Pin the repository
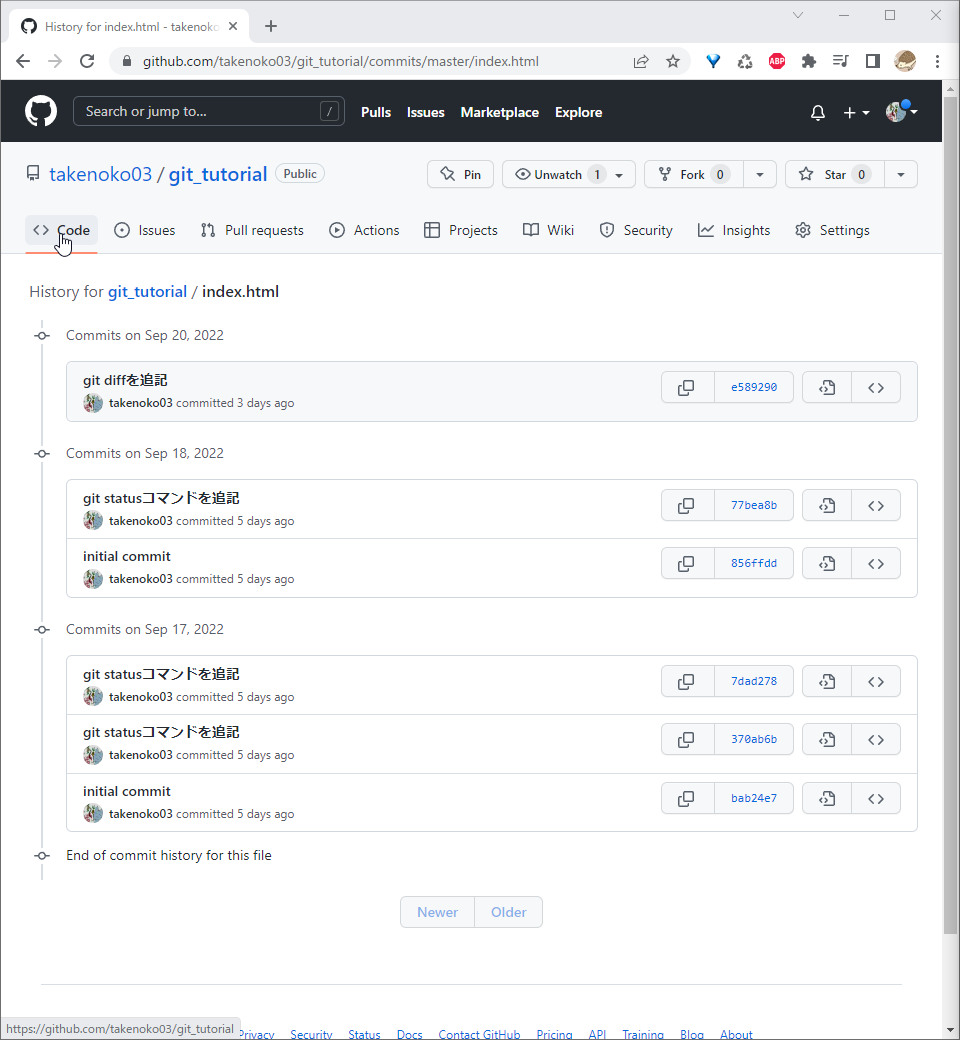Image resolution: width=960 pixels, height=1040 pixels. pos(460,175)
